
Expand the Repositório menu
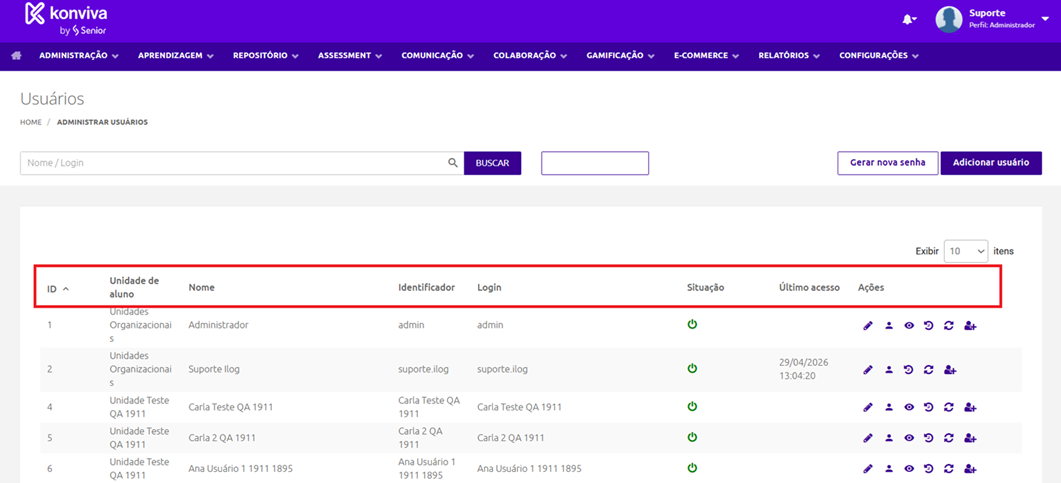[266, 56]
